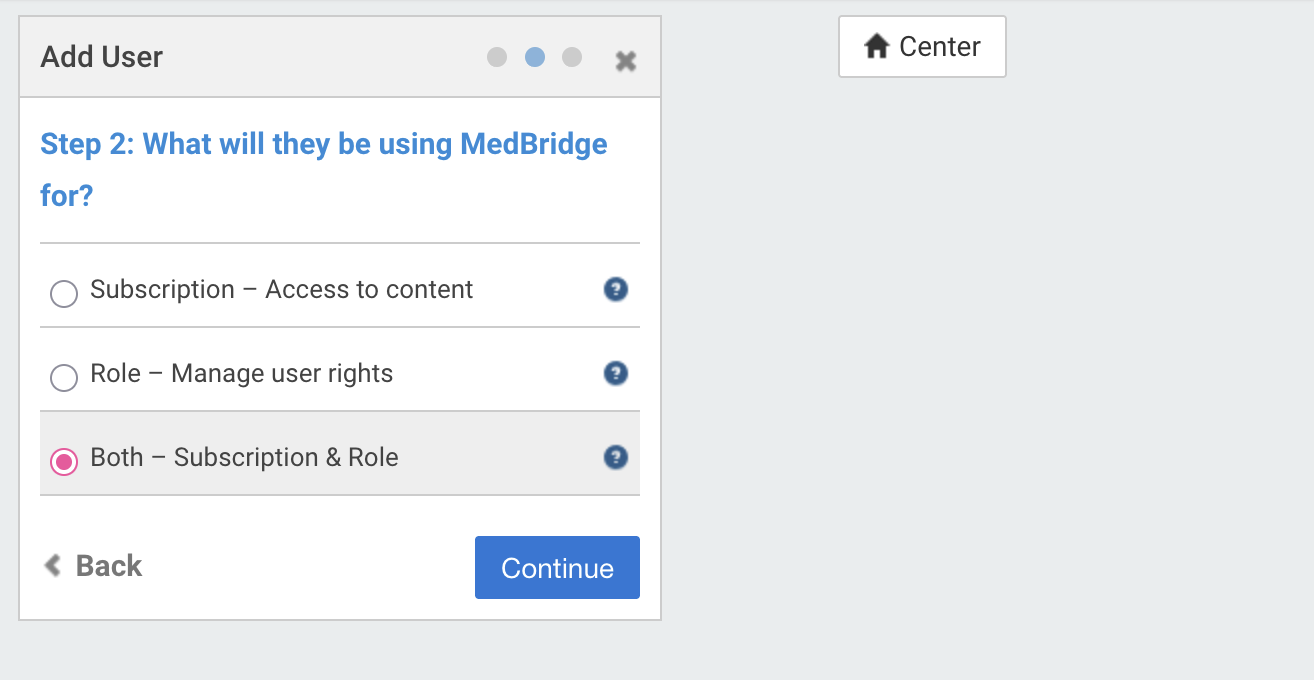
Task: Select the Both radio button
Action: click(x=64, y=462)
